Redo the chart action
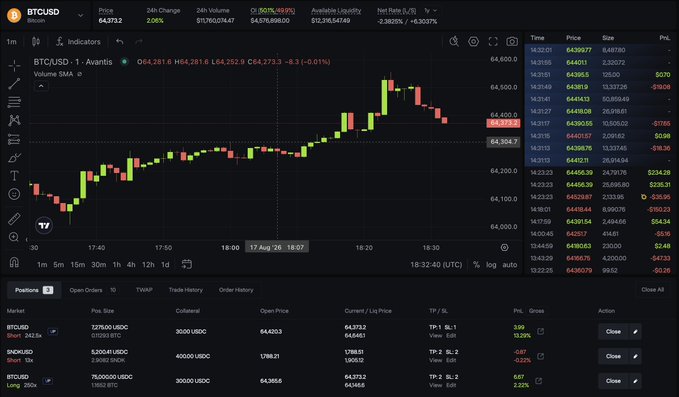The image size is (679, 397). 139,42
